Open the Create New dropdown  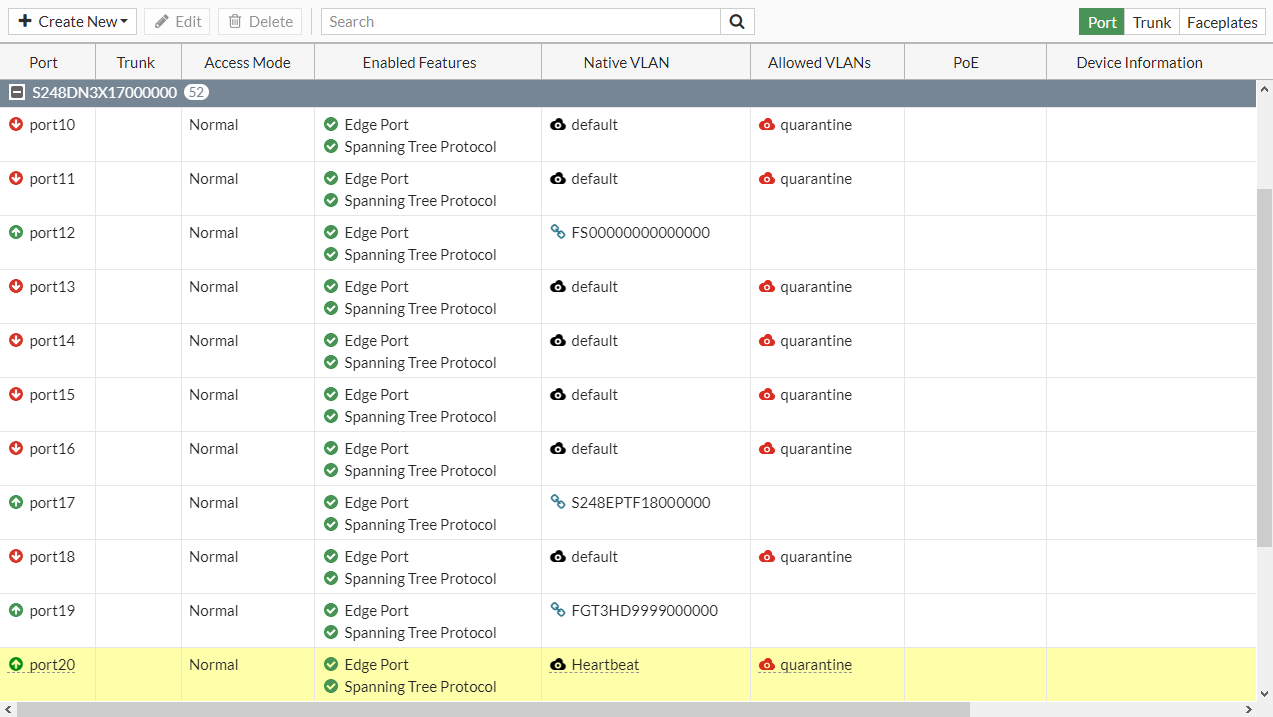pos(73,22)
